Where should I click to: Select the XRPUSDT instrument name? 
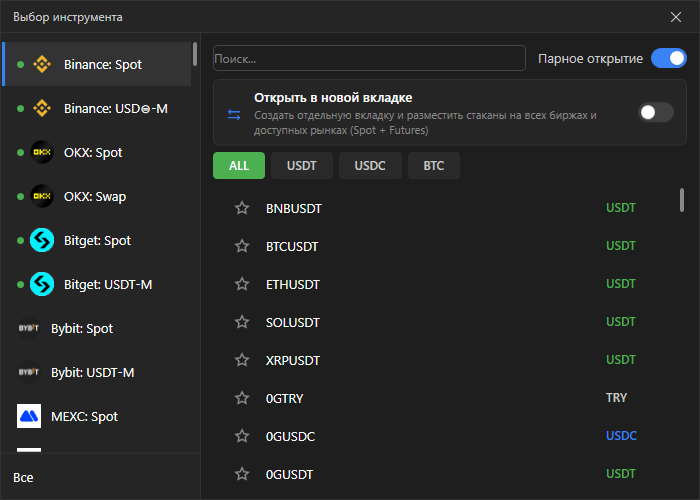293,360
